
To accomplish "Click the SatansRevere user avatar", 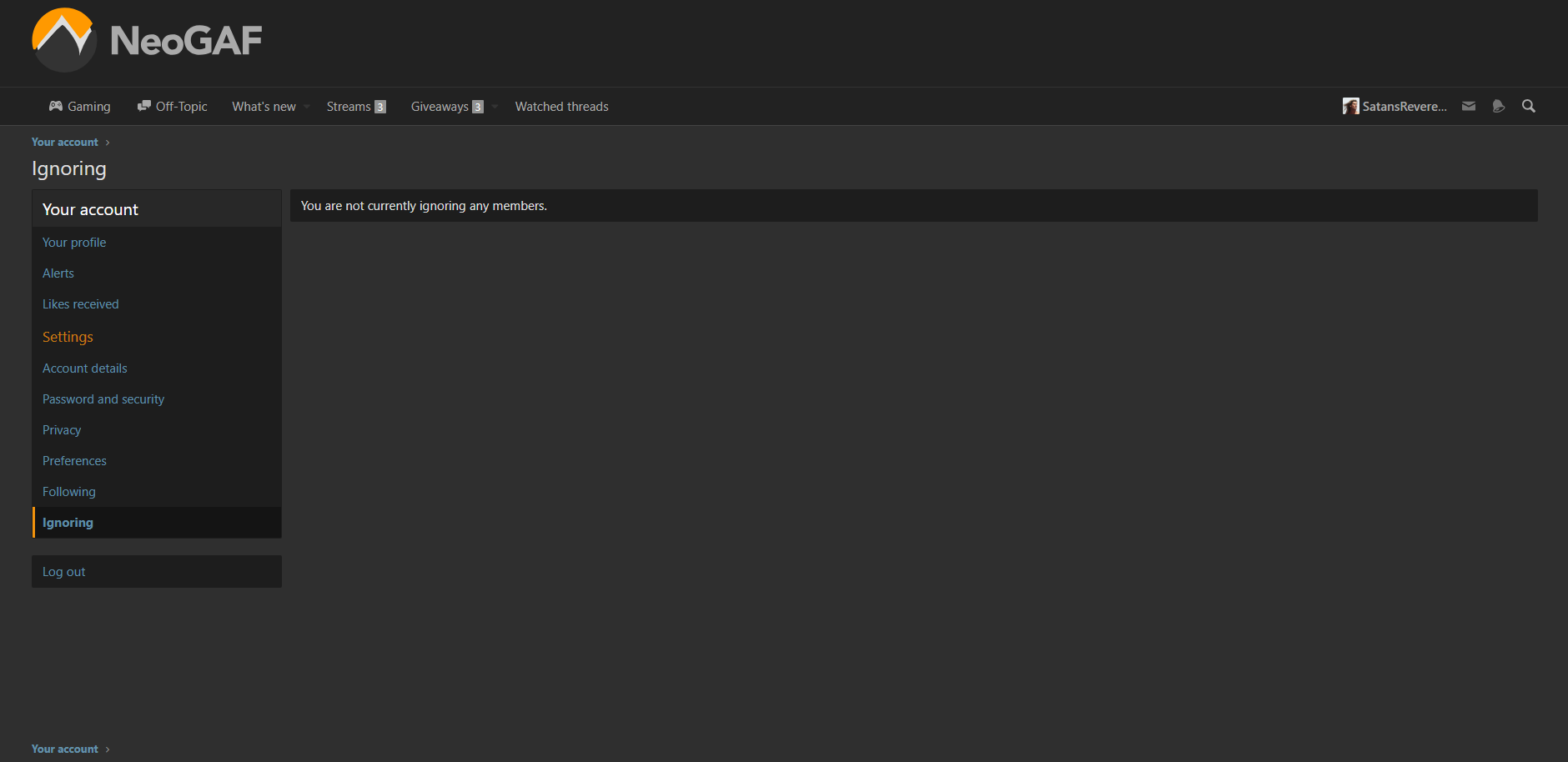I will click(x=1350, y=106).
